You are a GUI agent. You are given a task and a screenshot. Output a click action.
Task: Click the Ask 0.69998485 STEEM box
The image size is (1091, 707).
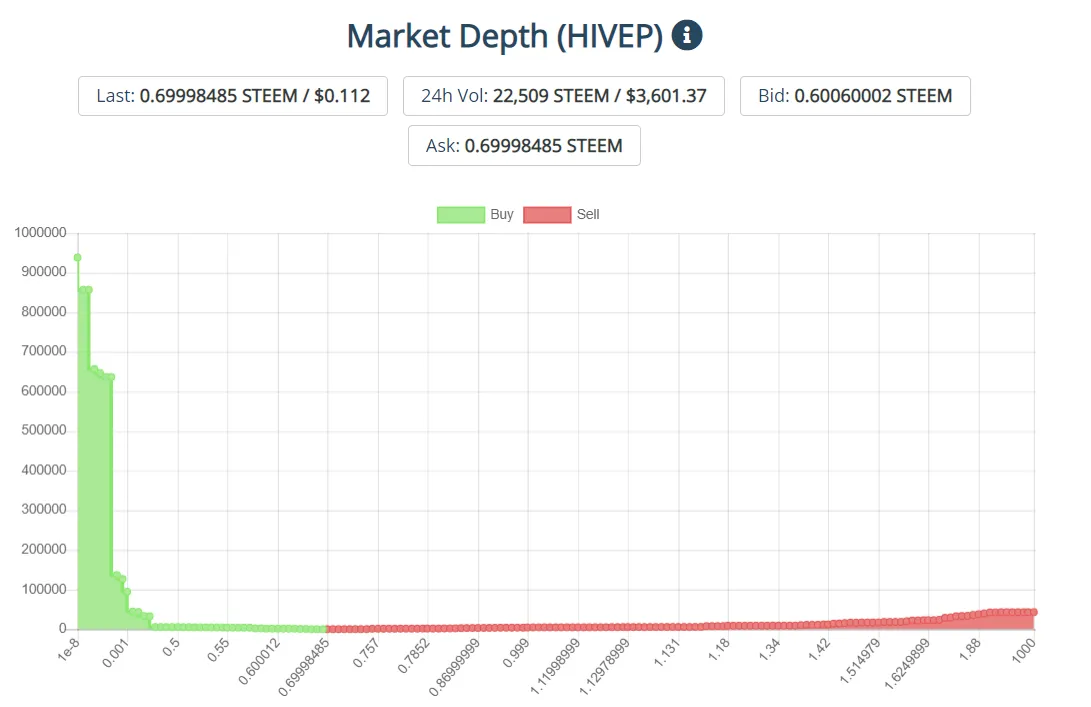[524, 145]
